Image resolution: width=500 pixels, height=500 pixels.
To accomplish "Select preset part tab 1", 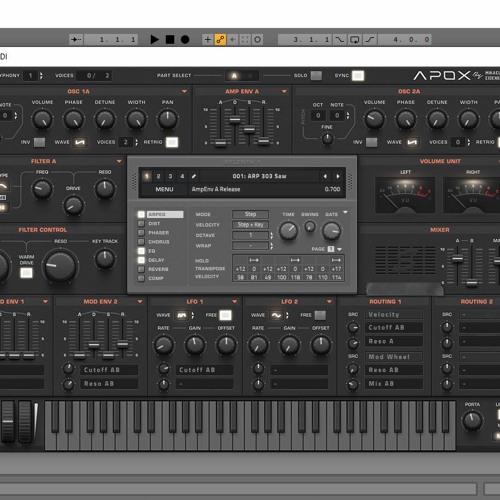I will [147, 176].
